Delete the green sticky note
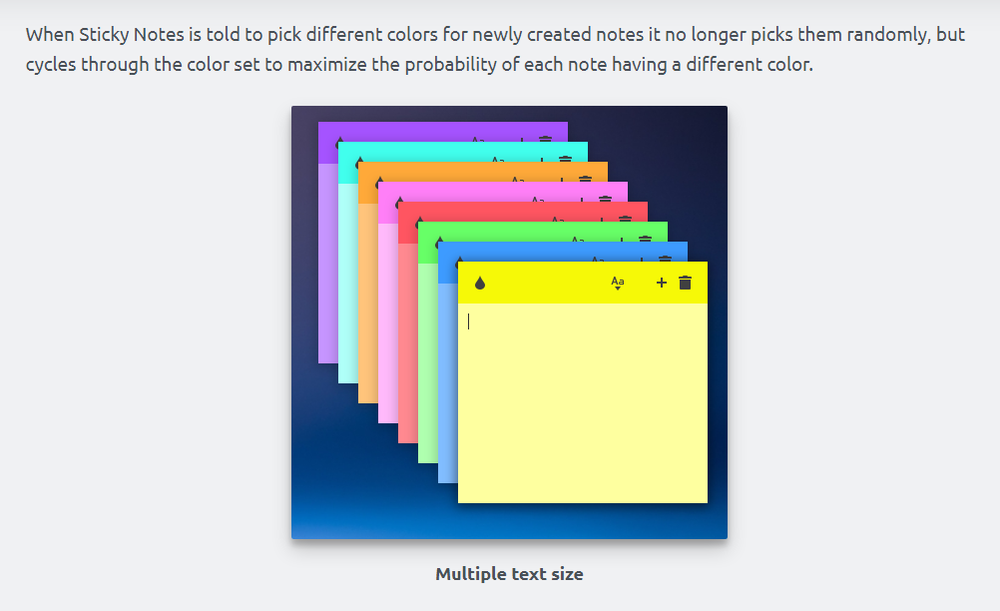 [x=645, y=239]
